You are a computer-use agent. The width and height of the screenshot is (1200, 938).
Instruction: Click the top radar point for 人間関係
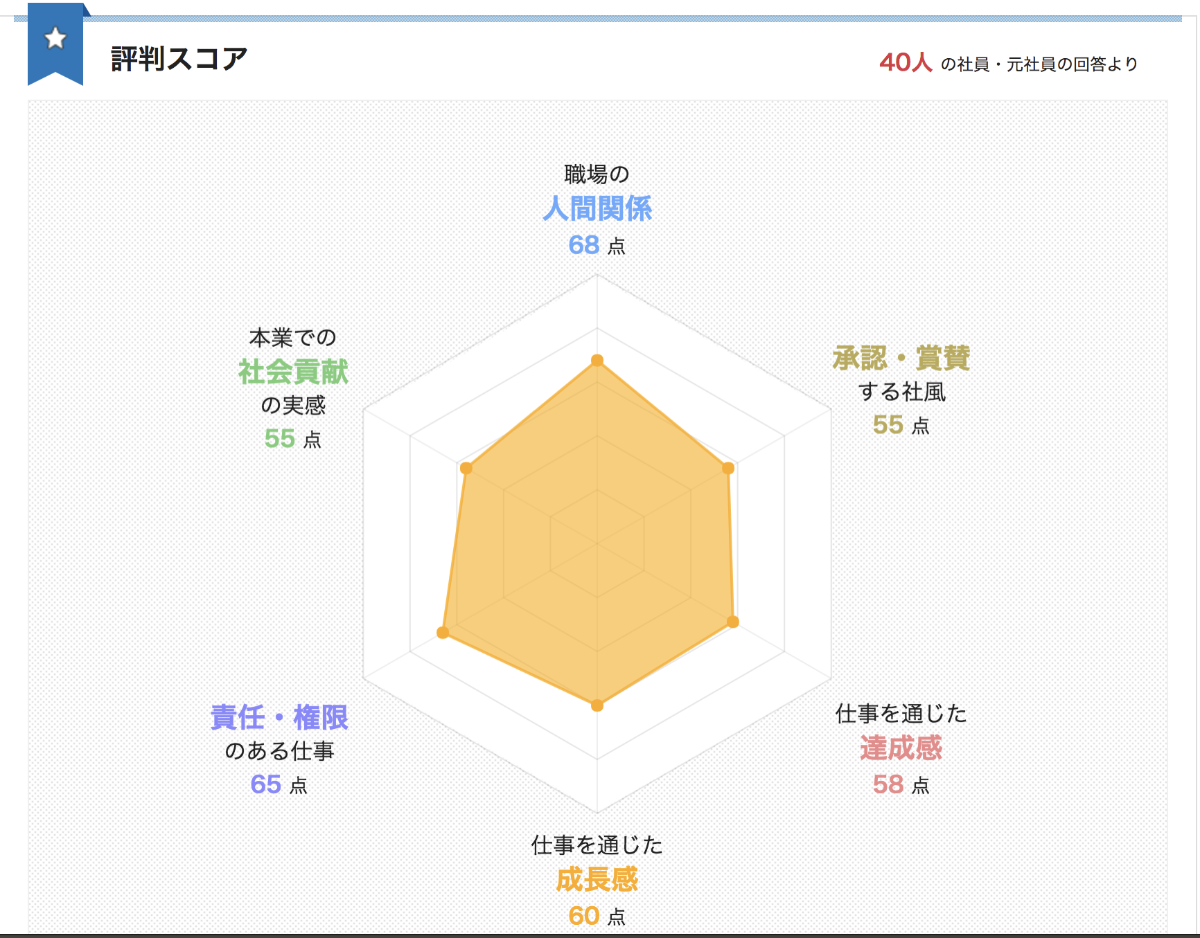pos(597,360)
